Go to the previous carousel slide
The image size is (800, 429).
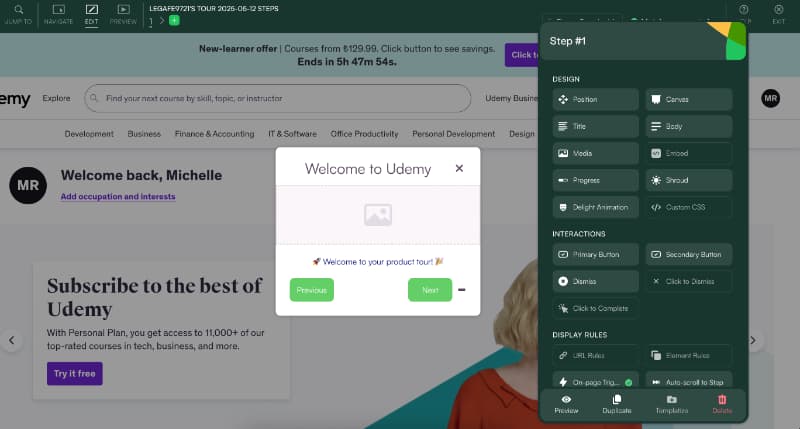[12, 340]
